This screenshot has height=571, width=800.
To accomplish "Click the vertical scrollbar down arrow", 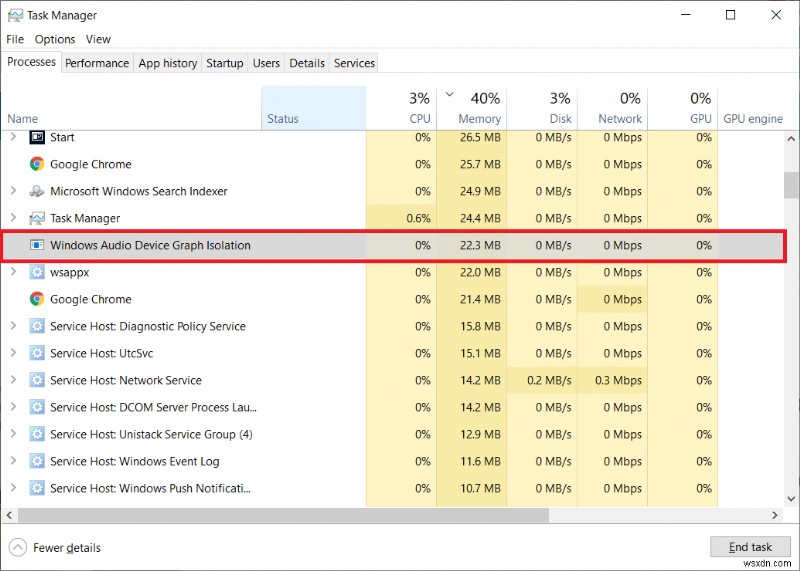I will [791, 499].
